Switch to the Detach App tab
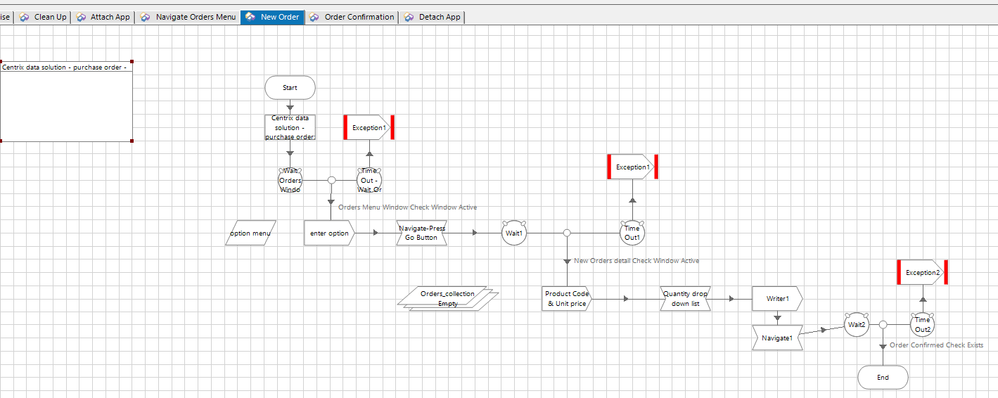Image resolution: width=998 pixels, height=398 pixels. (432, 17)
